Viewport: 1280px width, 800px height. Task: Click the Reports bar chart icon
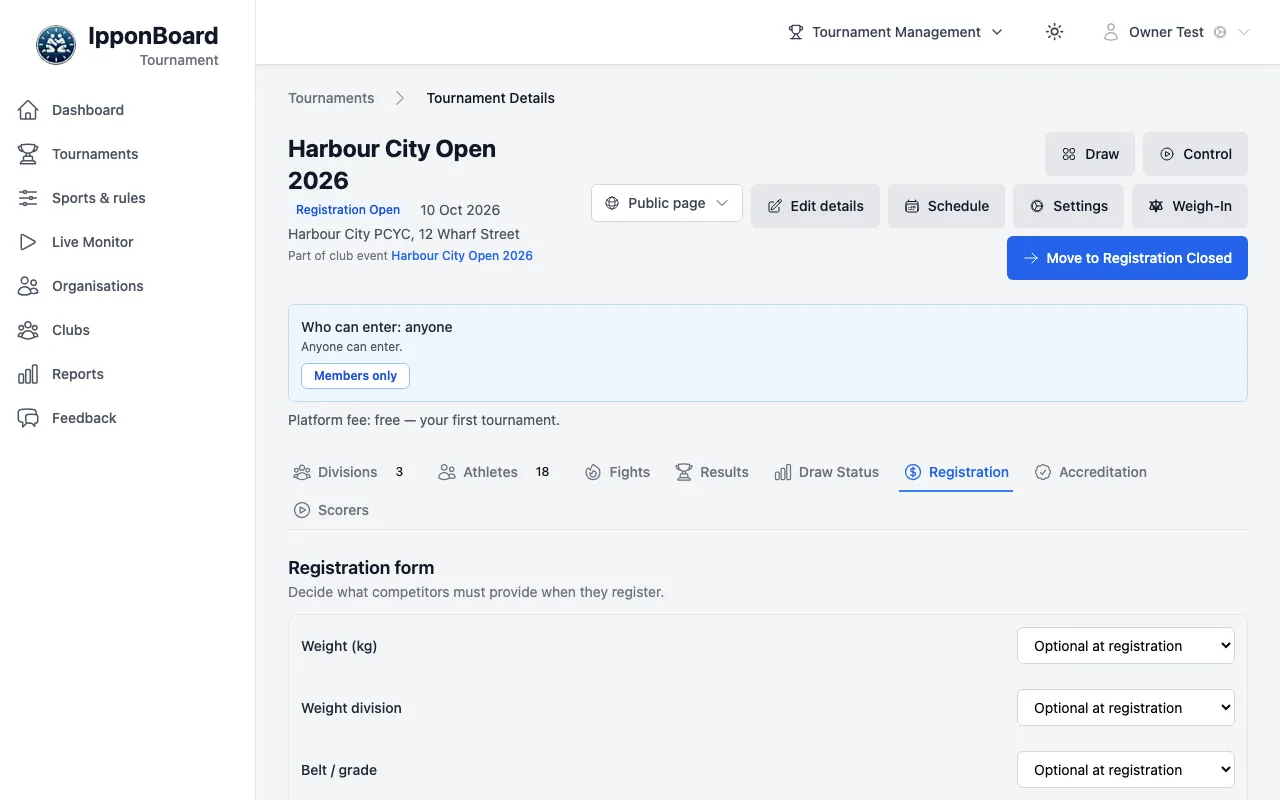click(x=28, y=374)
